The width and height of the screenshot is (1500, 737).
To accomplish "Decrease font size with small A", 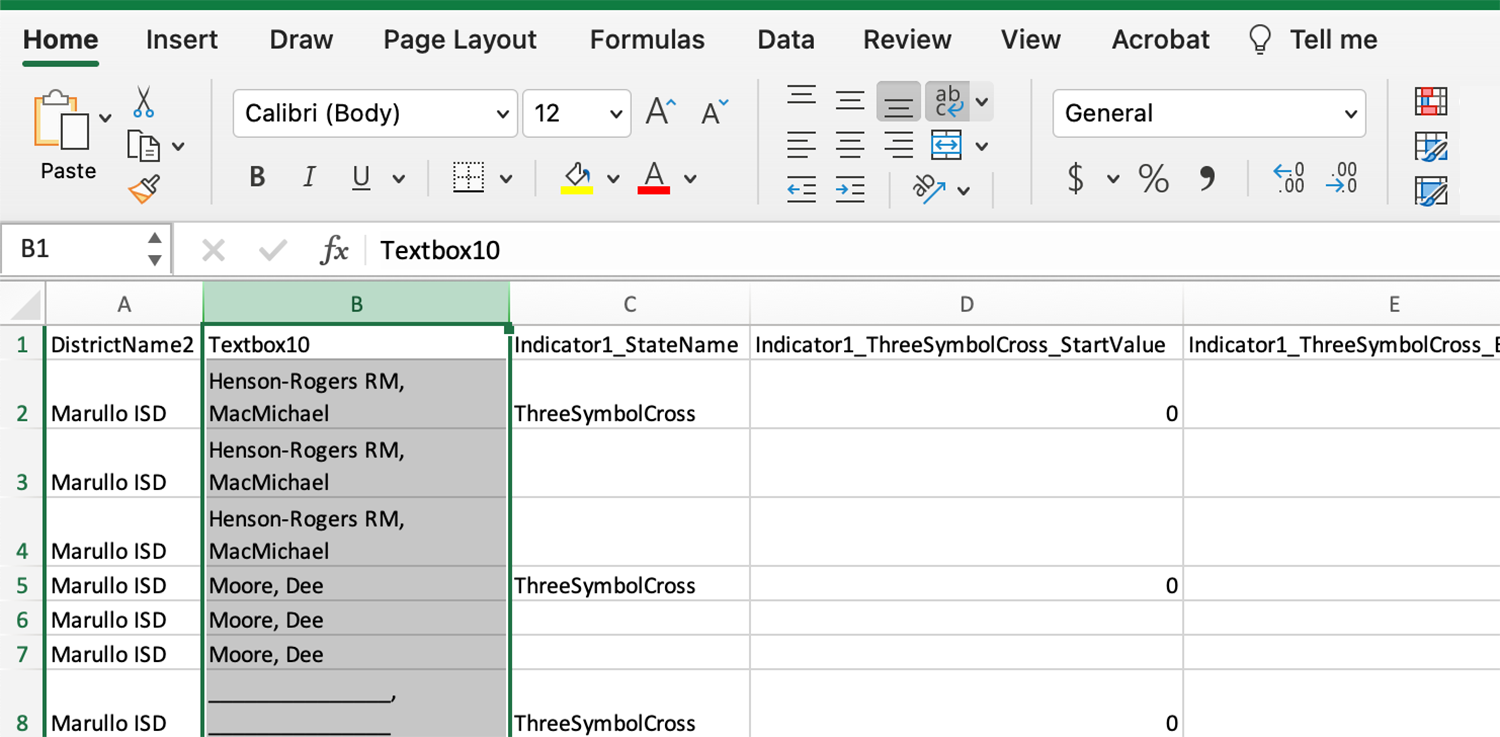I will click(715, 112).
